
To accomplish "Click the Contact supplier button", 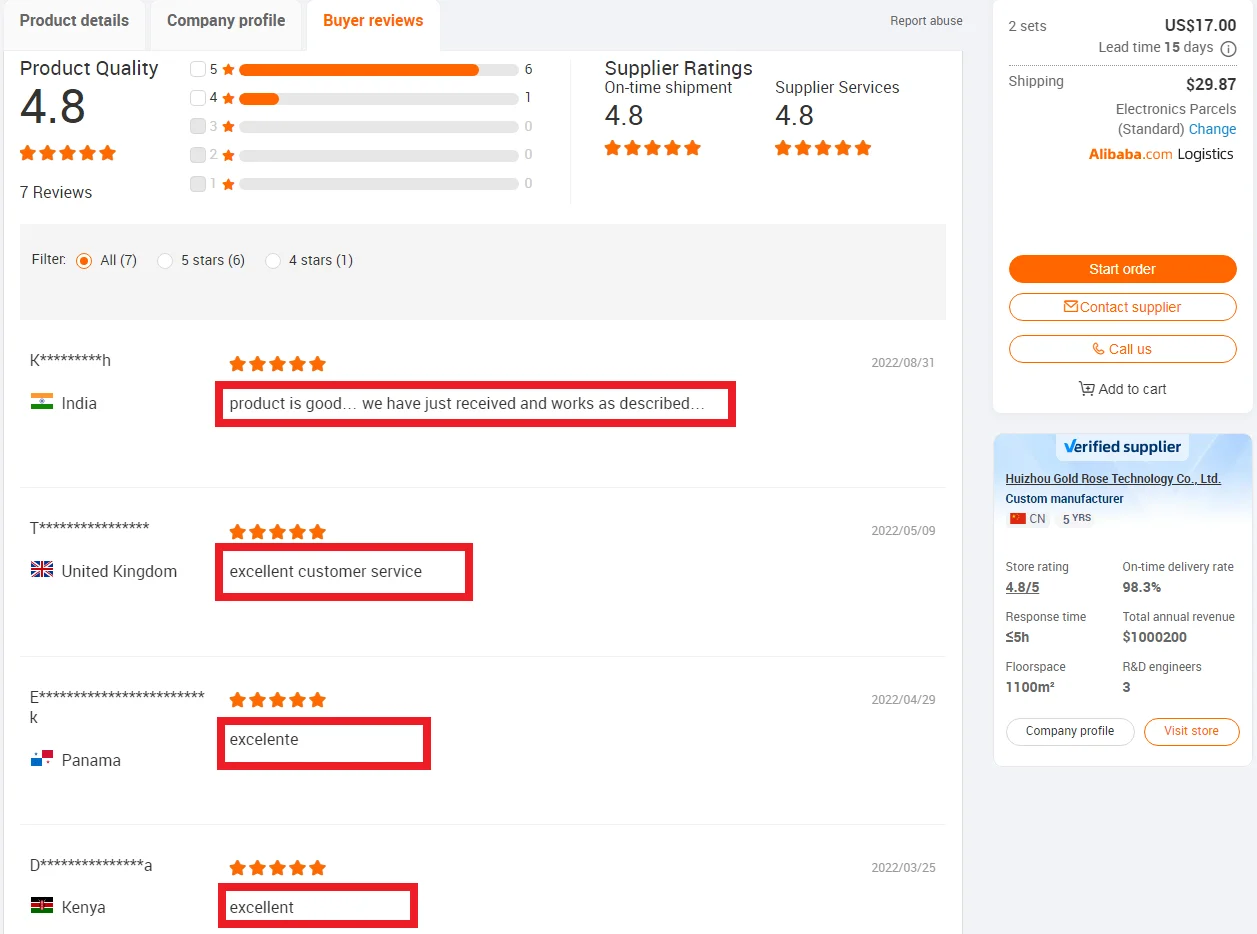I will pos(1122,307).
